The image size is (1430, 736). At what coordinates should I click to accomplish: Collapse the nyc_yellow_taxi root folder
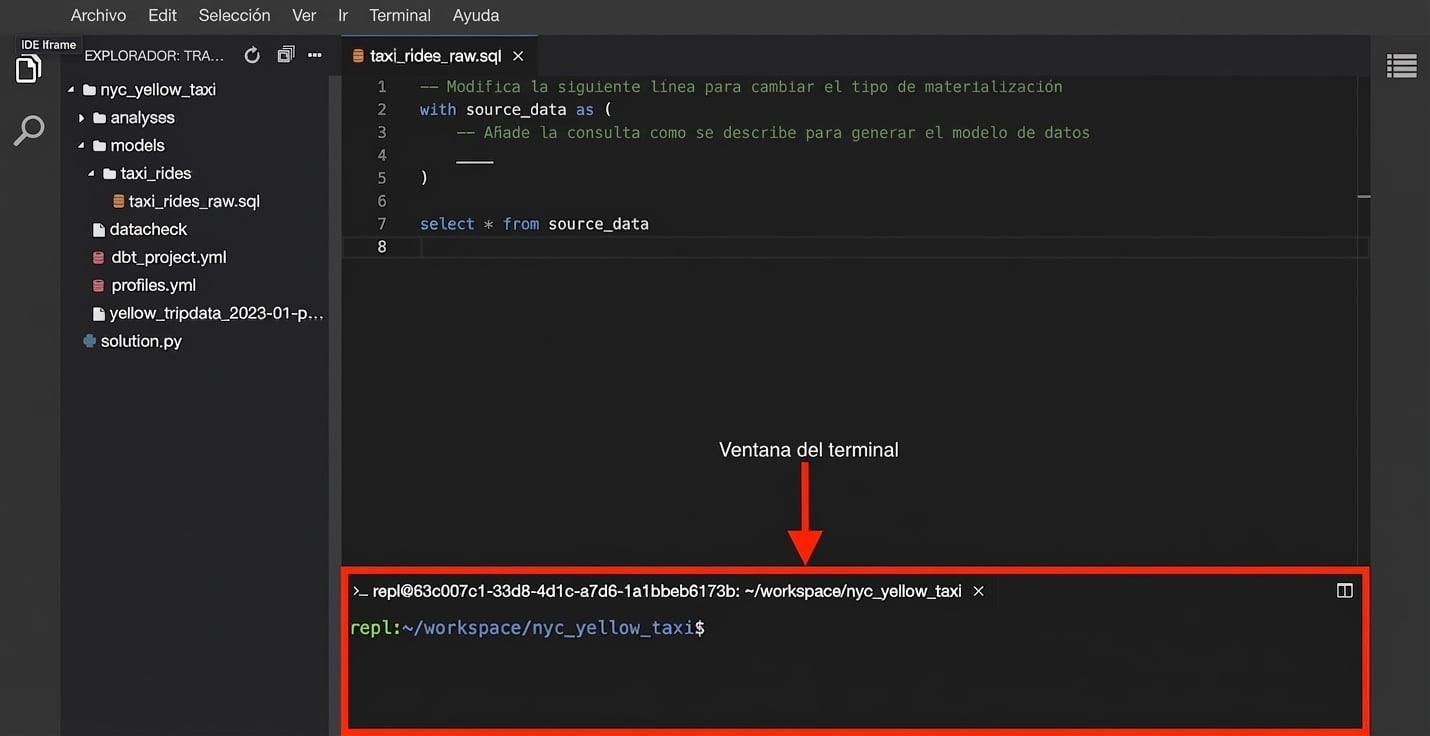click(x=71, y=89)
